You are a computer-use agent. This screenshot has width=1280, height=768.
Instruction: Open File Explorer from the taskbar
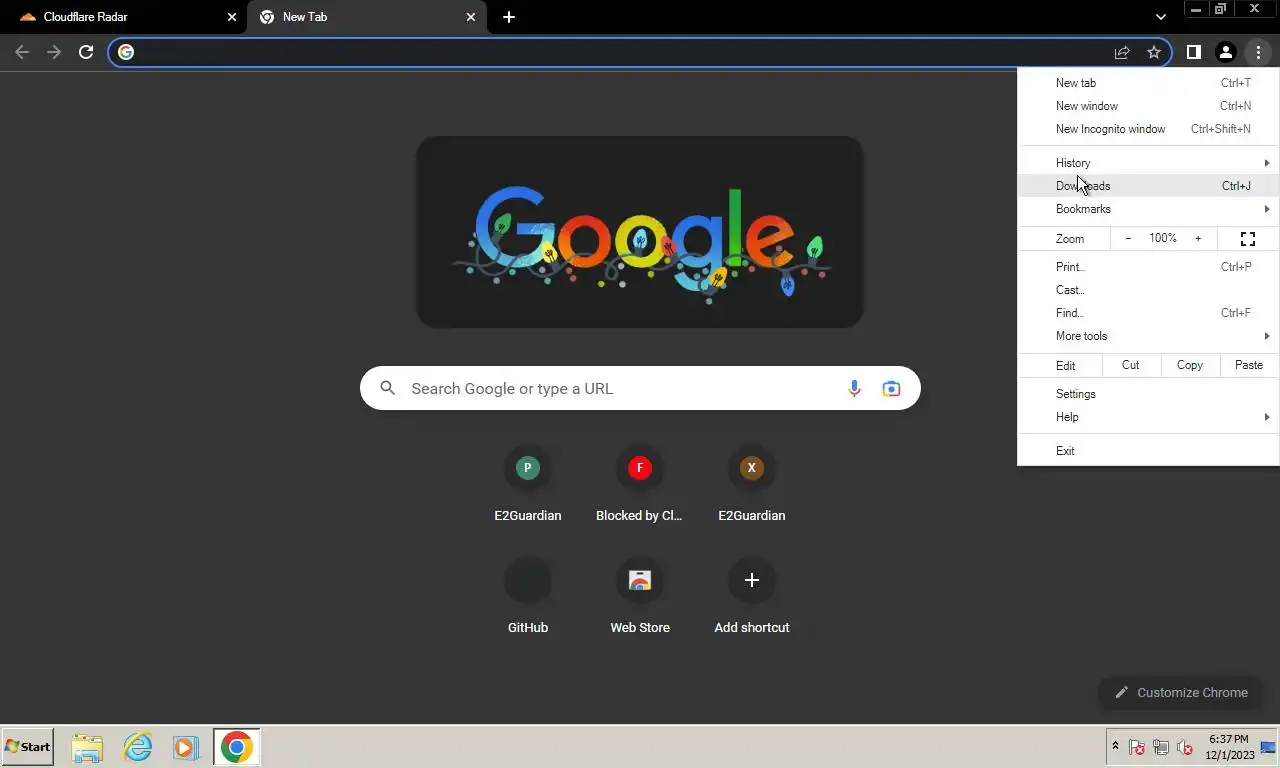tap(87, 747)
